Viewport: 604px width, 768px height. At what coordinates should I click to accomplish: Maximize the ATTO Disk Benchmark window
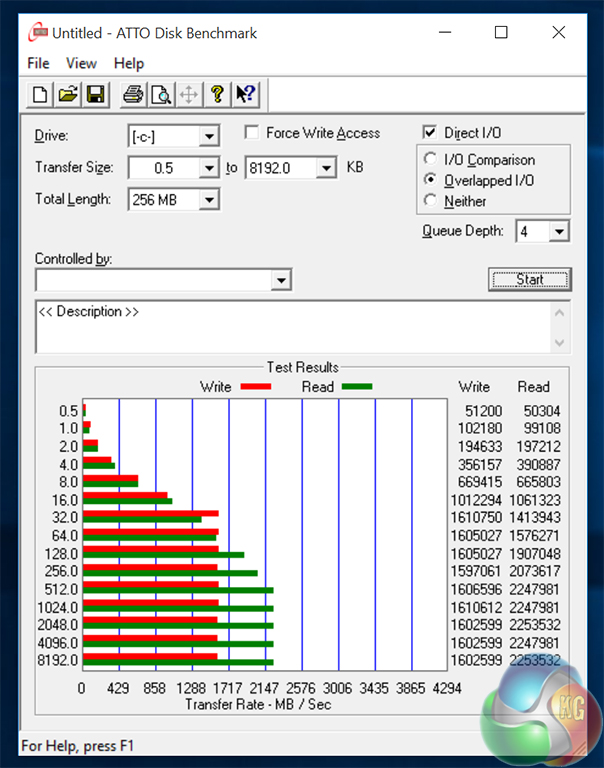pyautogui.click(x=501, y=32)
